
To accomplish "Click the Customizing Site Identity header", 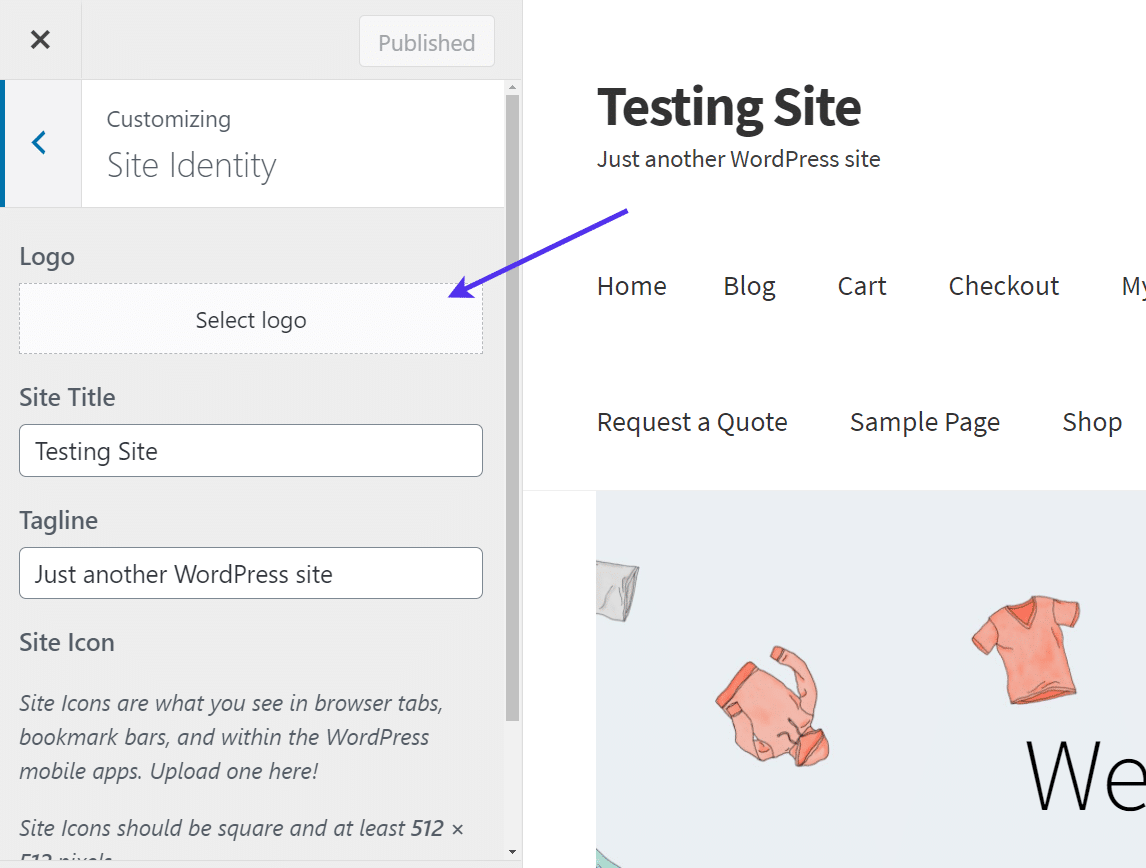I will point(191,145).
